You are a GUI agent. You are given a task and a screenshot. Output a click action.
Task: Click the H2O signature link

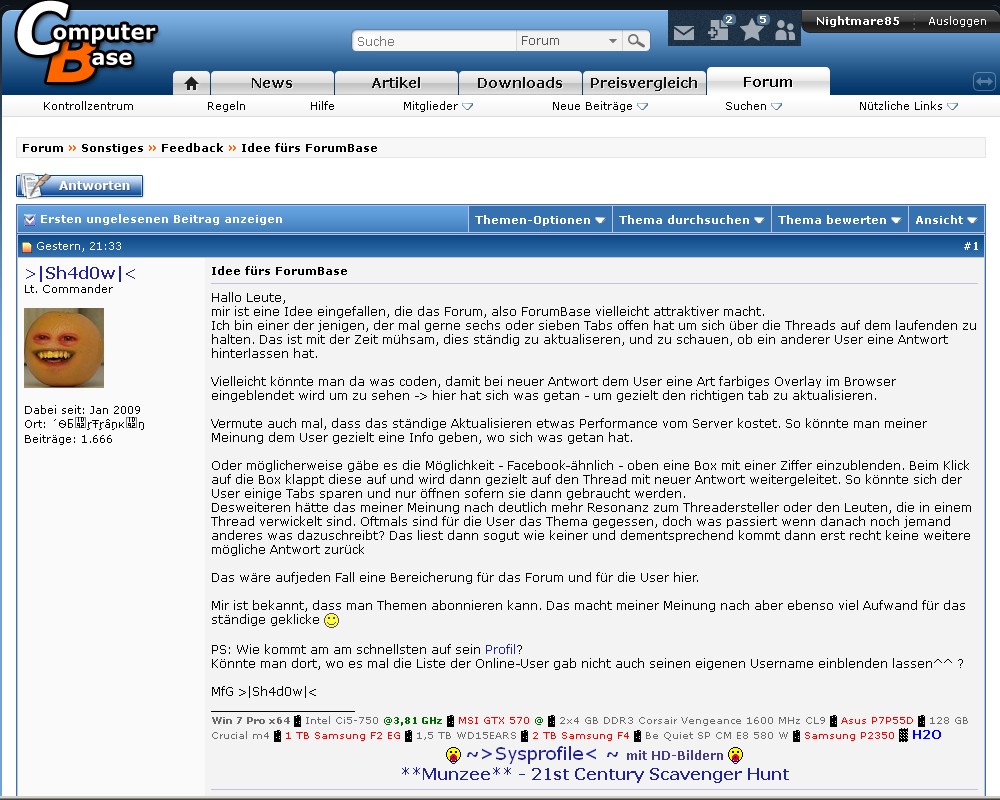click(927, 735)
